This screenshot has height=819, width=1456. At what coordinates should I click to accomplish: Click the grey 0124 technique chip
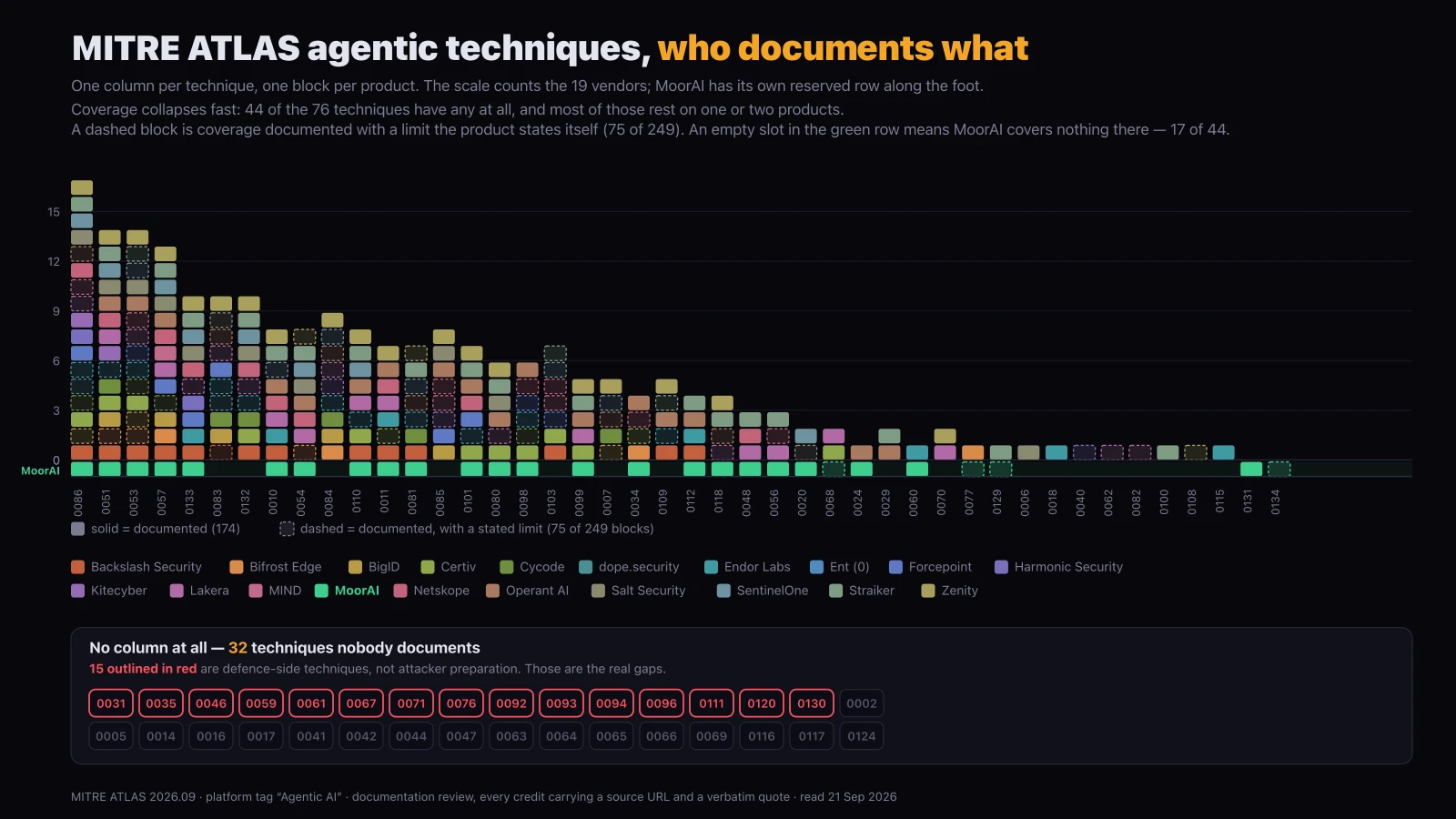[862, 736]
